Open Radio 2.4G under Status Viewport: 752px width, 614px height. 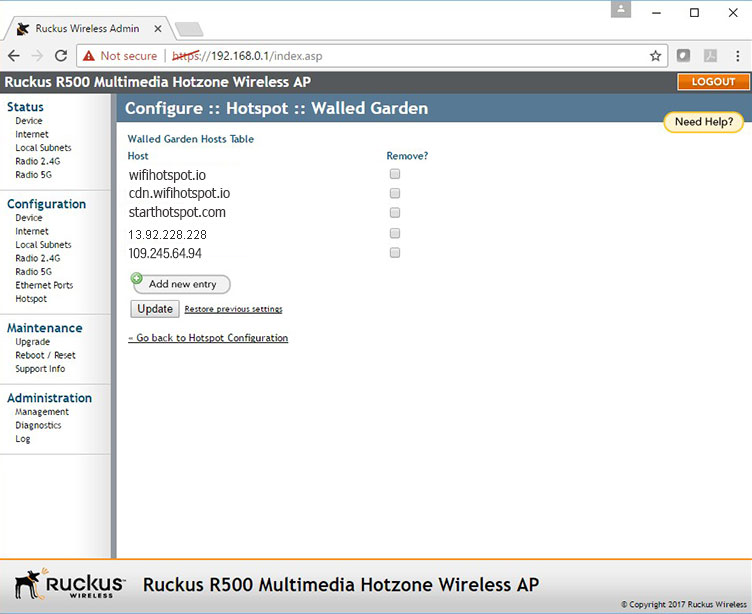pyautogui.click(x=37, y=161)
